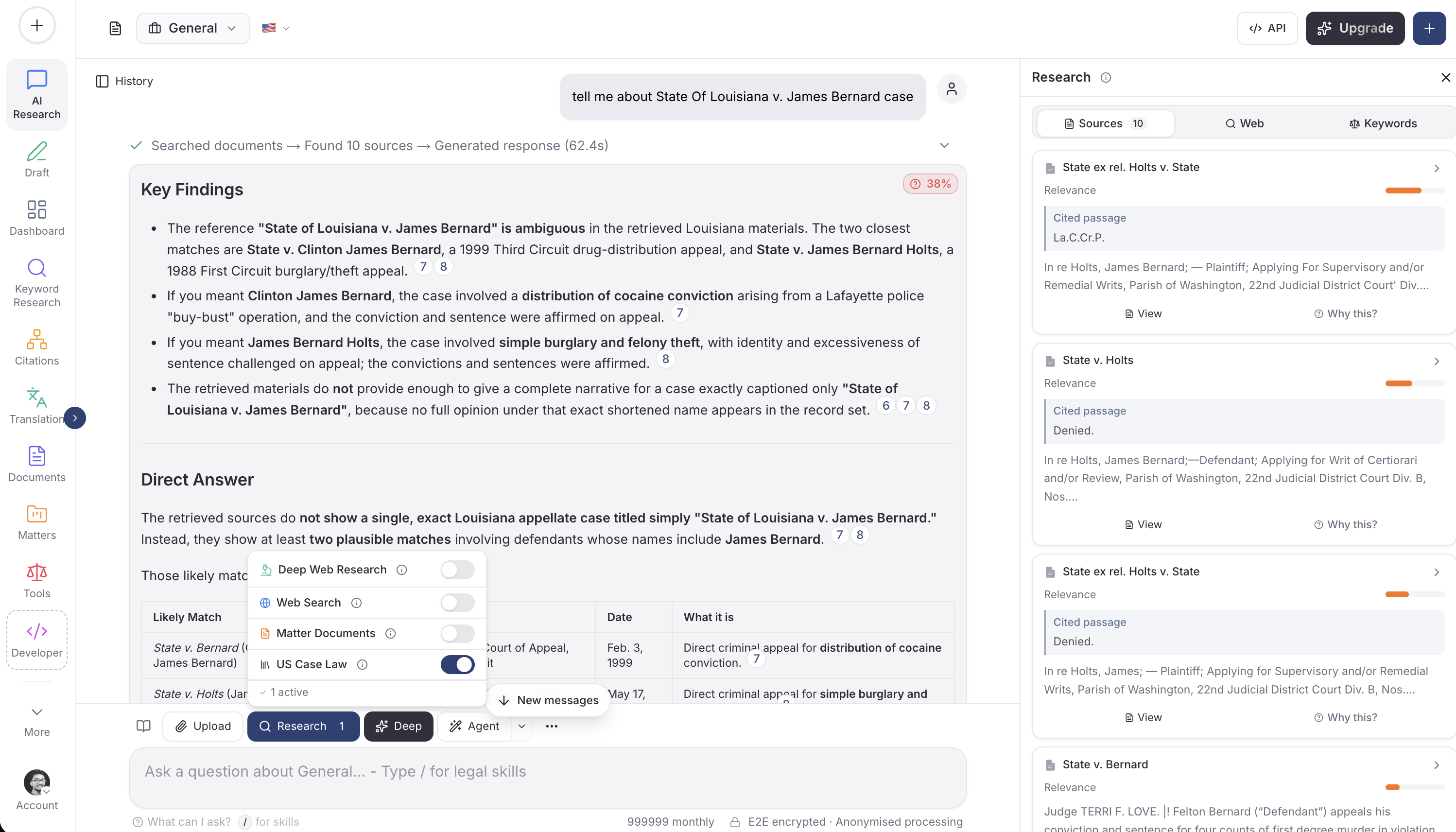Disable the US Case Law toggle
The image size is (1456, 832).
[x=457, y=664]
